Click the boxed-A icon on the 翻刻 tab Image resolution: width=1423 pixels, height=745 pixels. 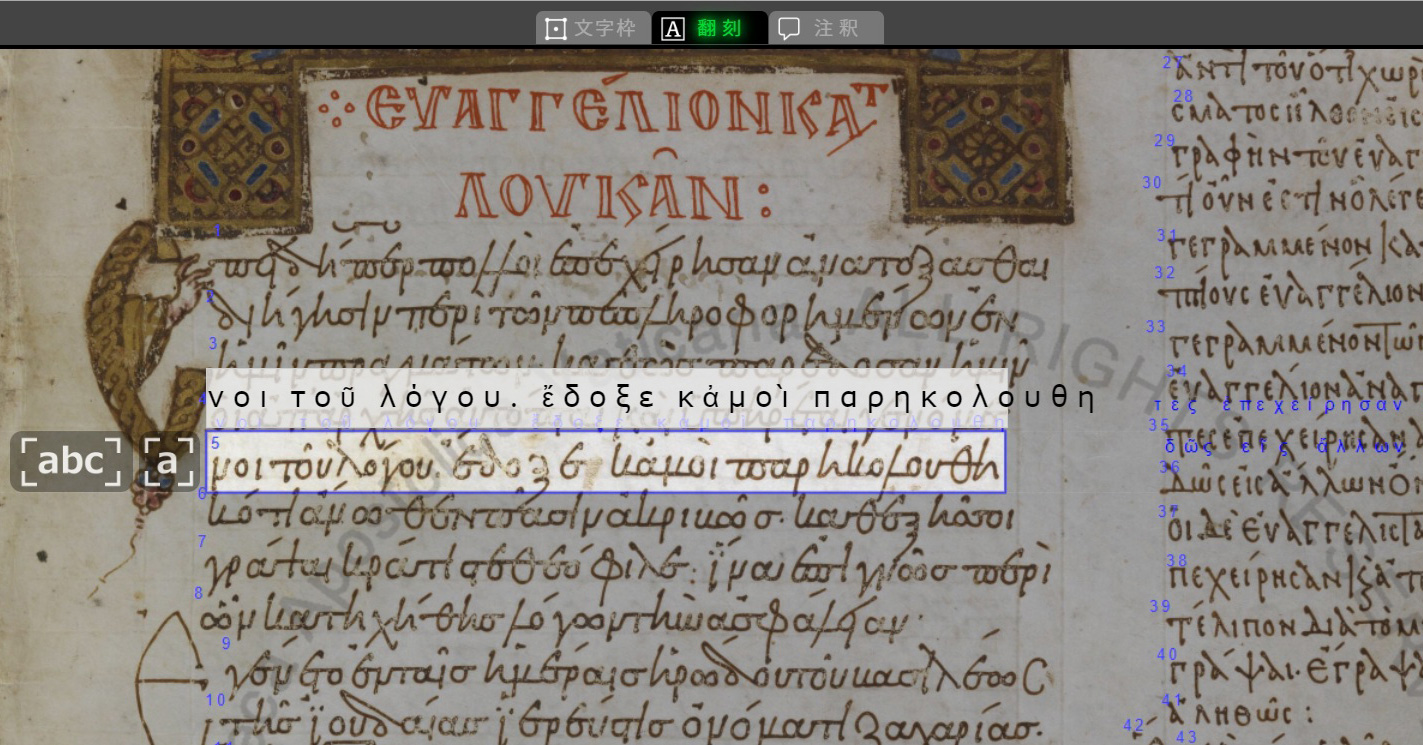(672, 28)
